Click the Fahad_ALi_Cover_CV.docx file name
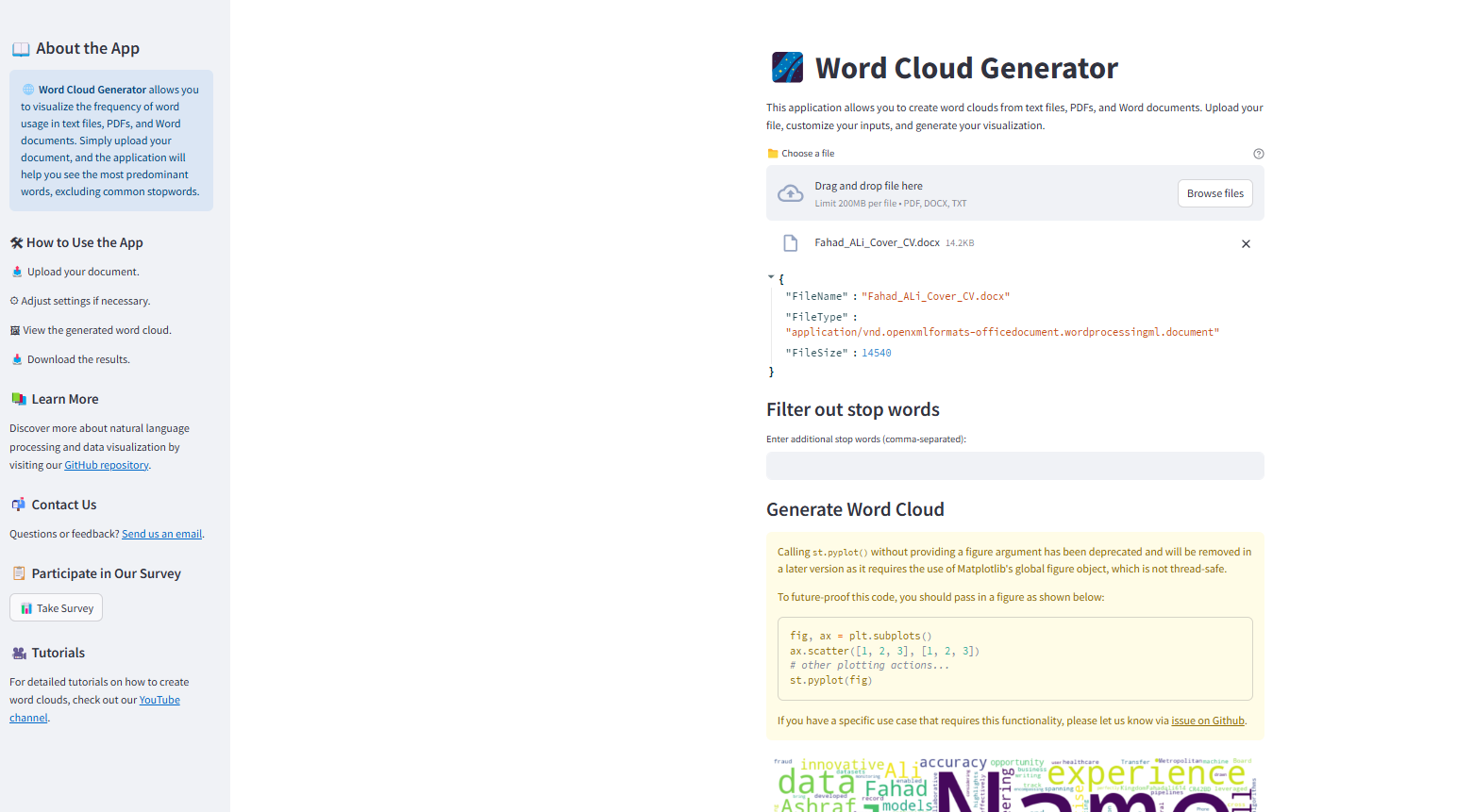 878,242
